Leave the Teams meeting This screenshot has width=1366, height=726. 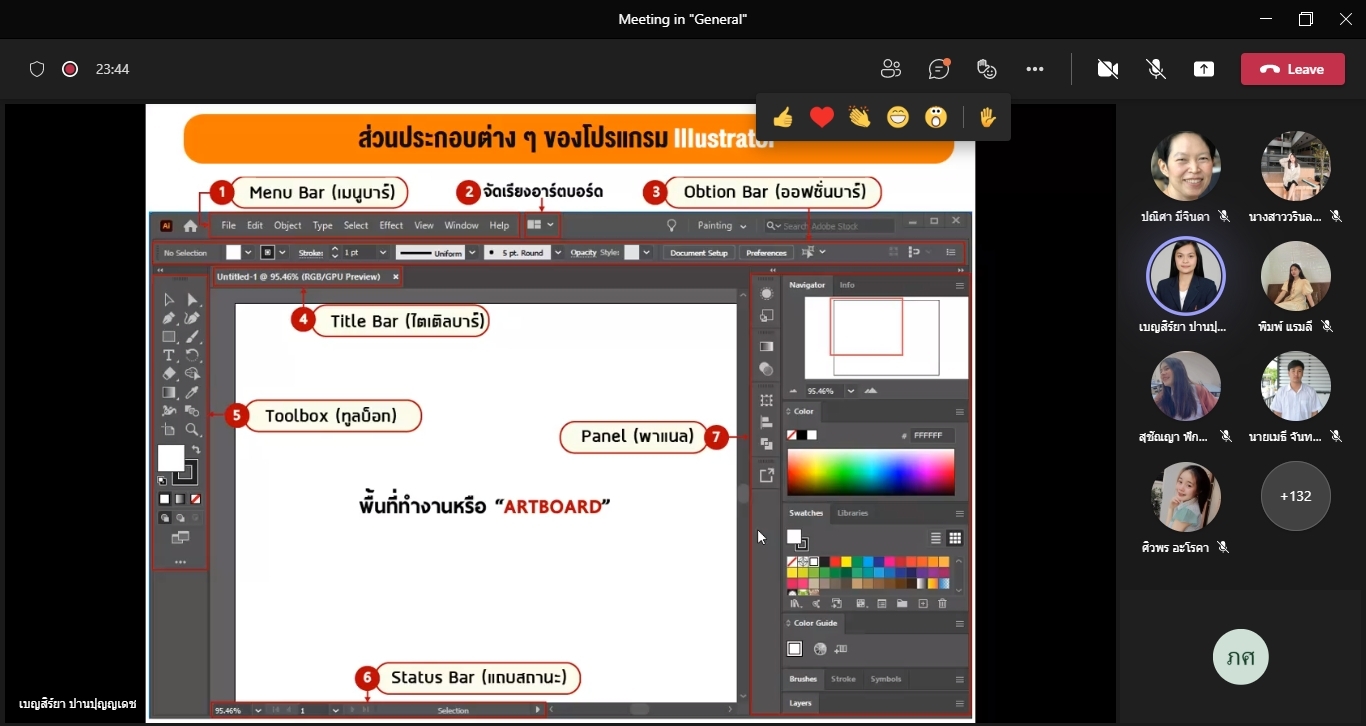1293,69
